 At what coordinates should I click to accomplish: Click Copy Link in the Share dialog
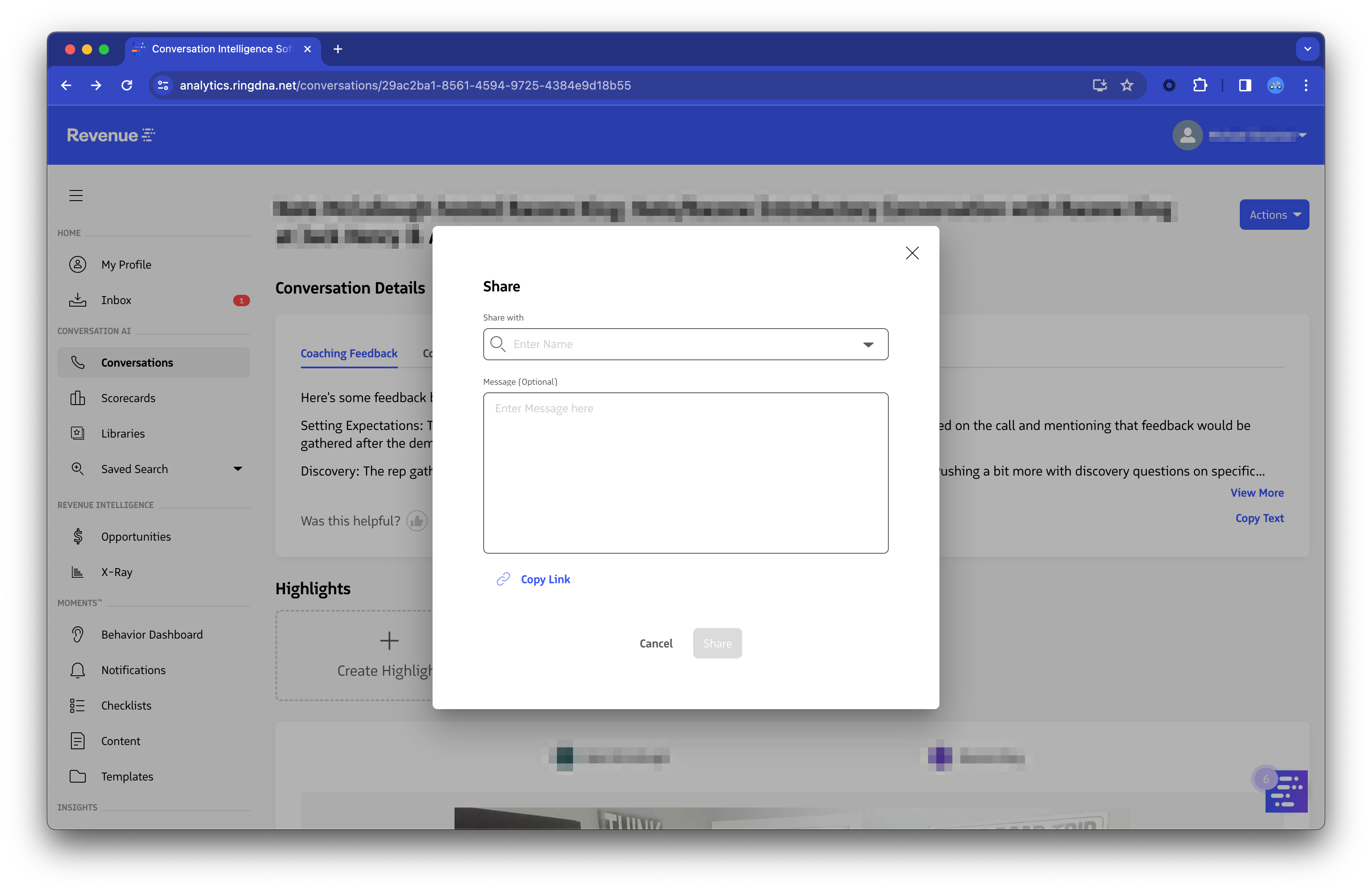[545, 579]
